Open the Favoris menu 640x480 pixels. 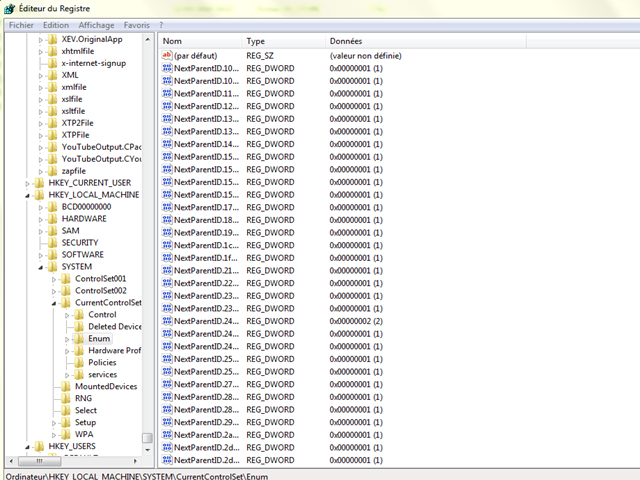(x=137, y=23)
